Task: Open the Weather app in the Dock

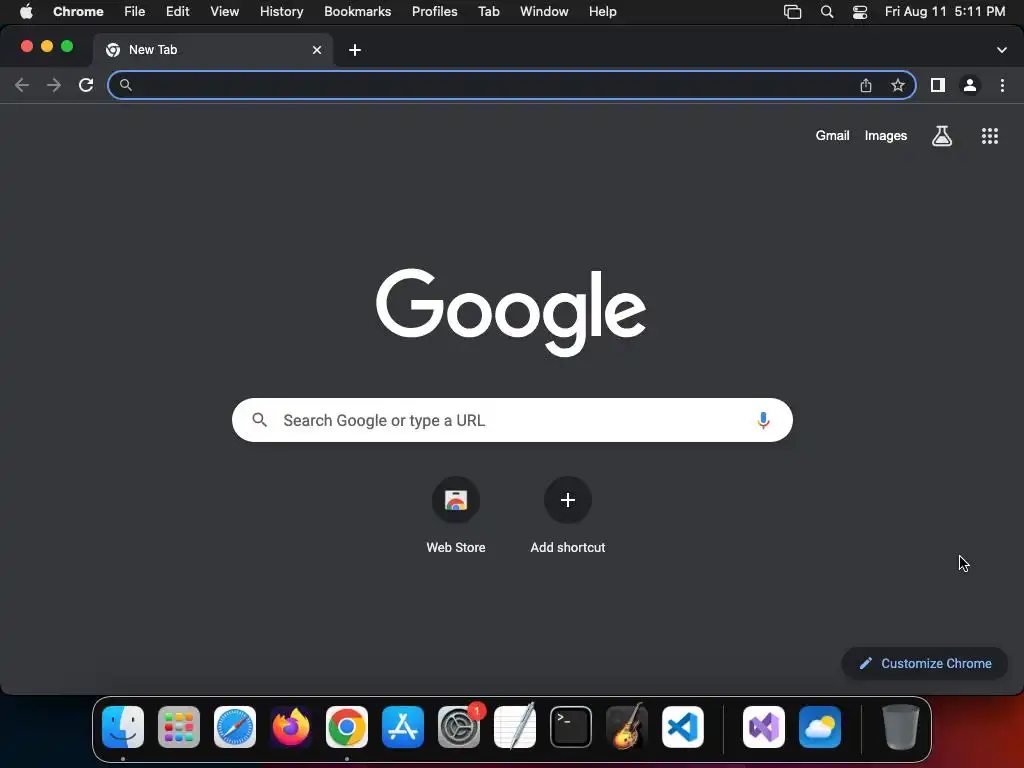Action: pos(820,727)
